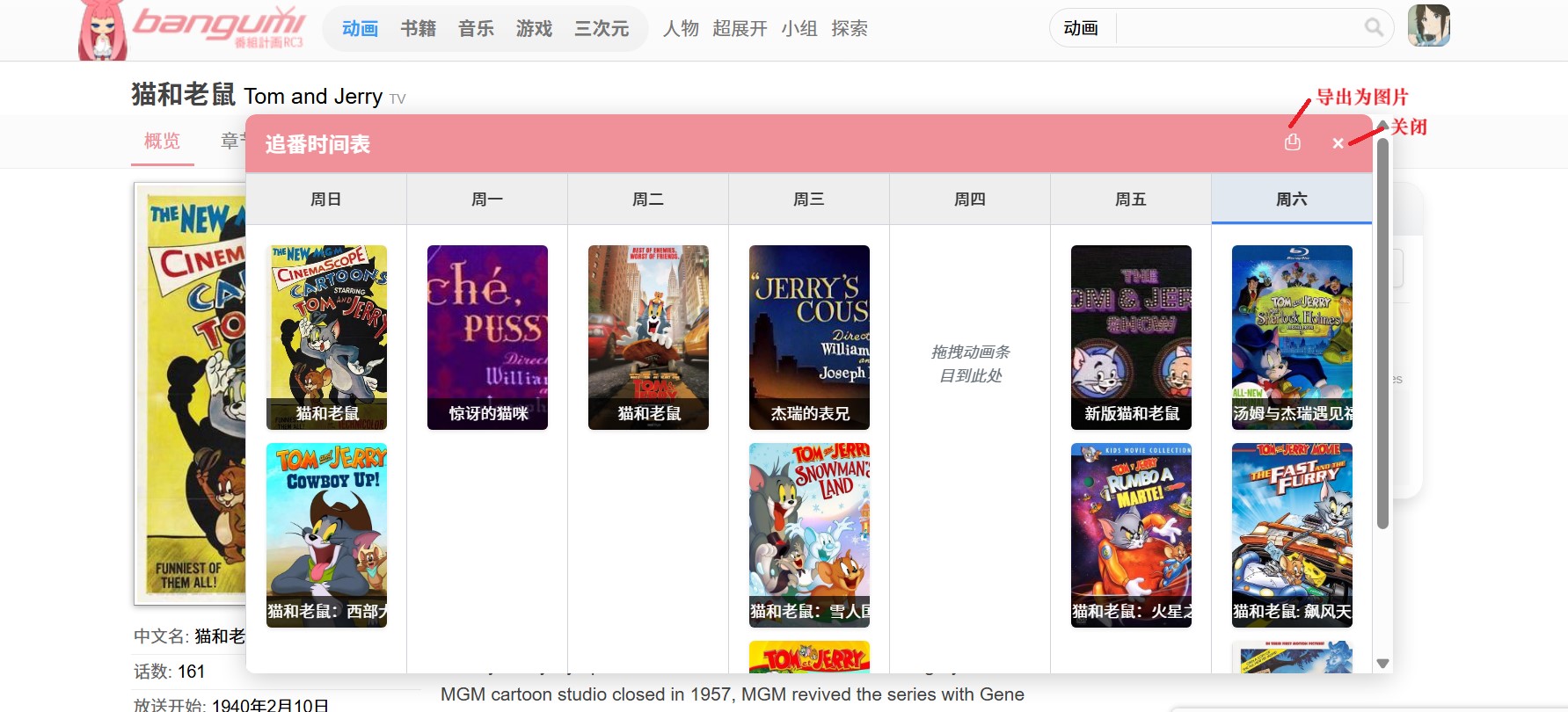Select the 周六 column header
This screenshot has width=1568, height=712.
coord(1292,200)
